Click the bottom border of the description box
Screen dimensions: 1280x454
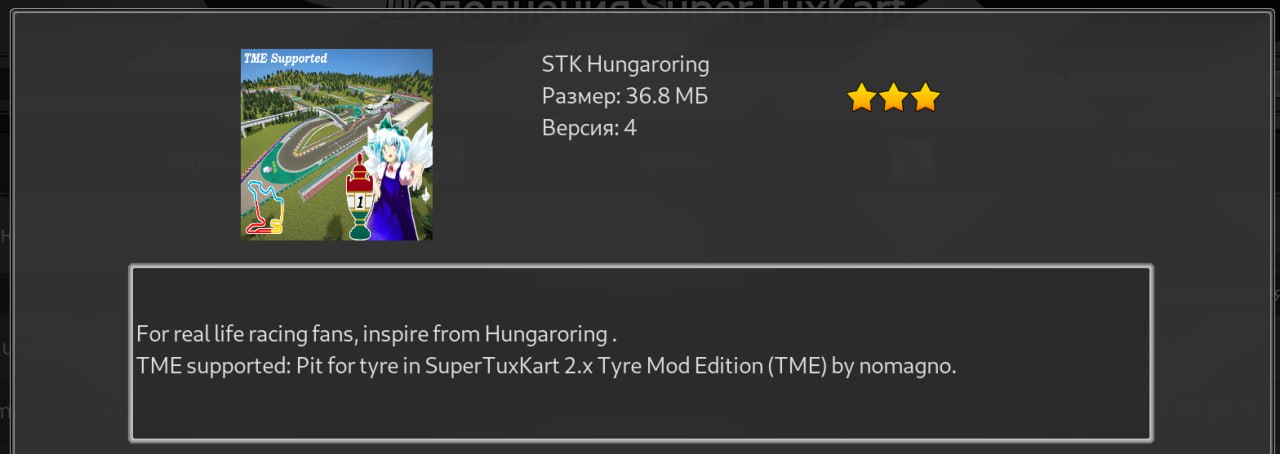tap(641, 439)
